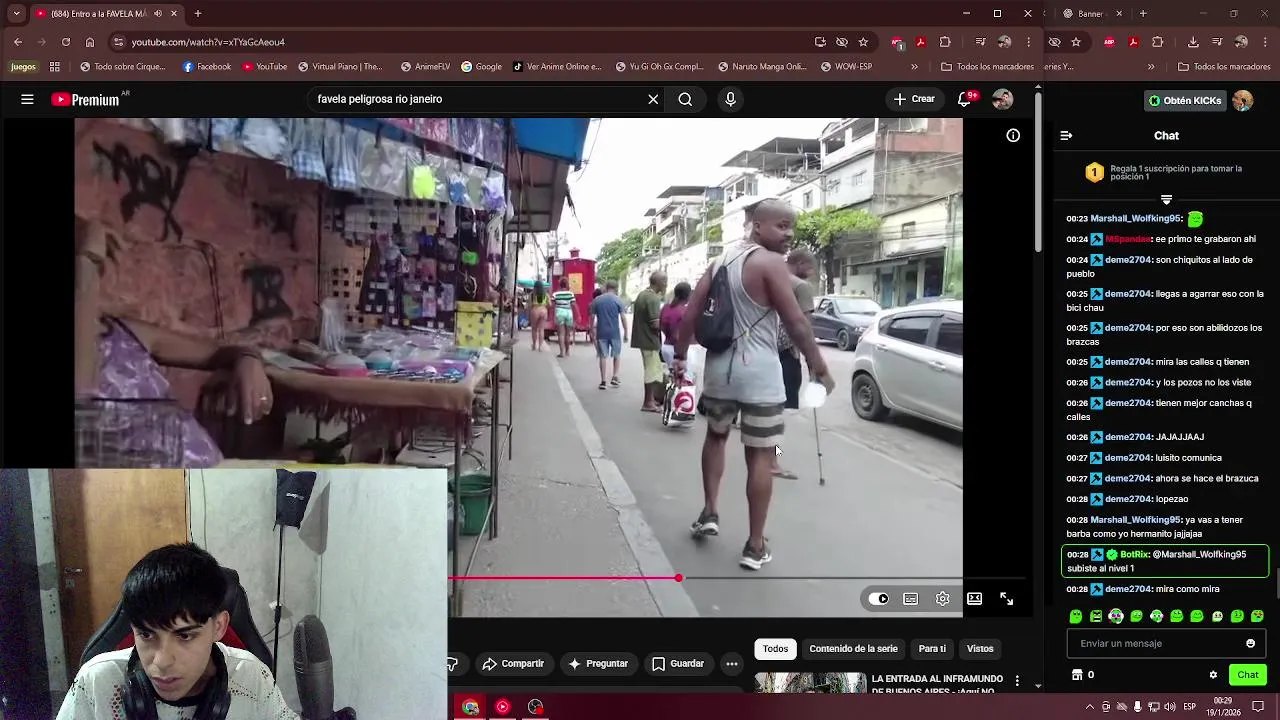Toggle subtitles in the video player

910,599
